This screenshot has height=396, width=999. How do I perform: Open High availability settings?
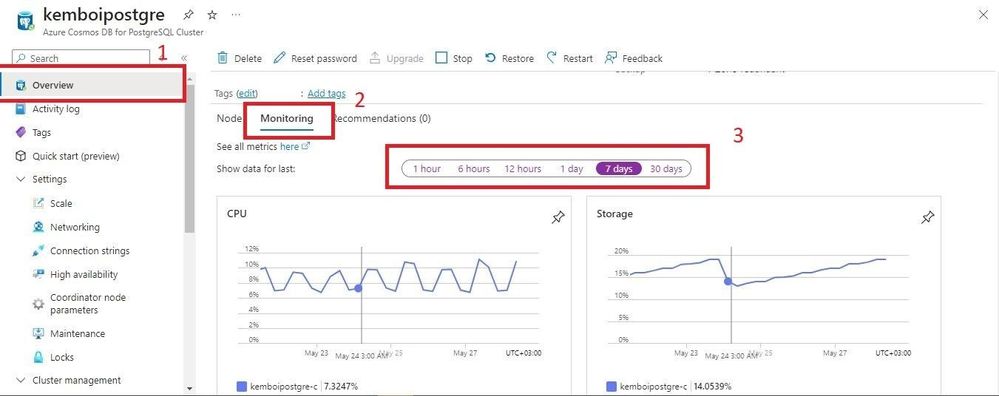pyautogui.click(x=84, y=274)
